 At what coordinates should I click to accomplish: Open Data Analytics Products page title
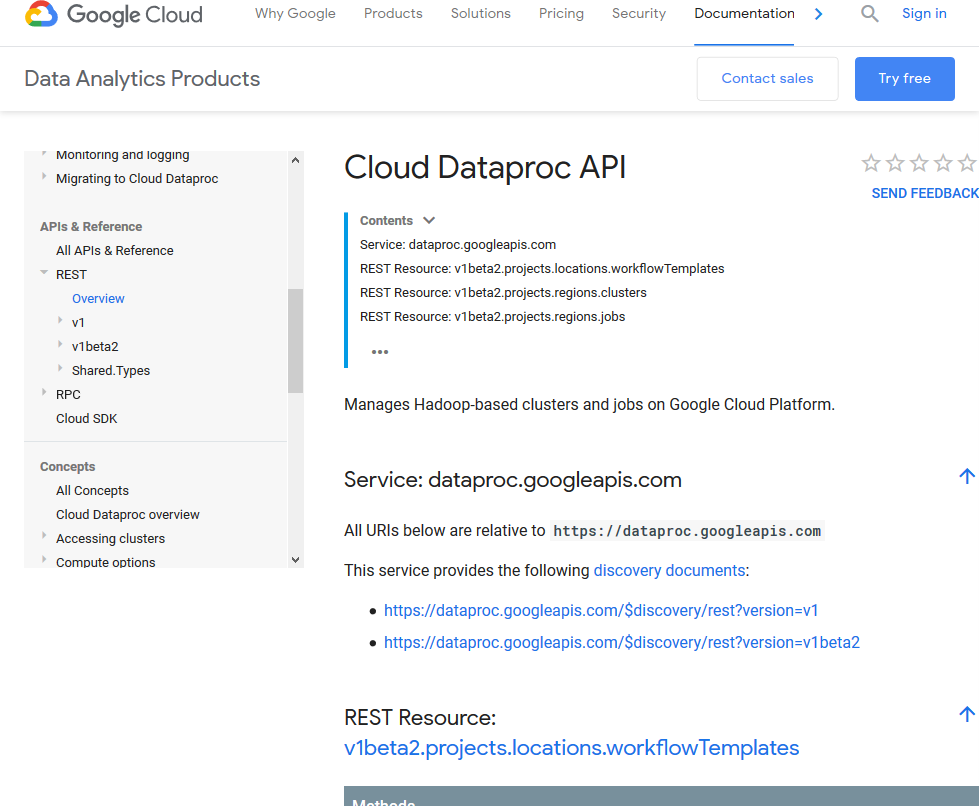click(142, 79)
